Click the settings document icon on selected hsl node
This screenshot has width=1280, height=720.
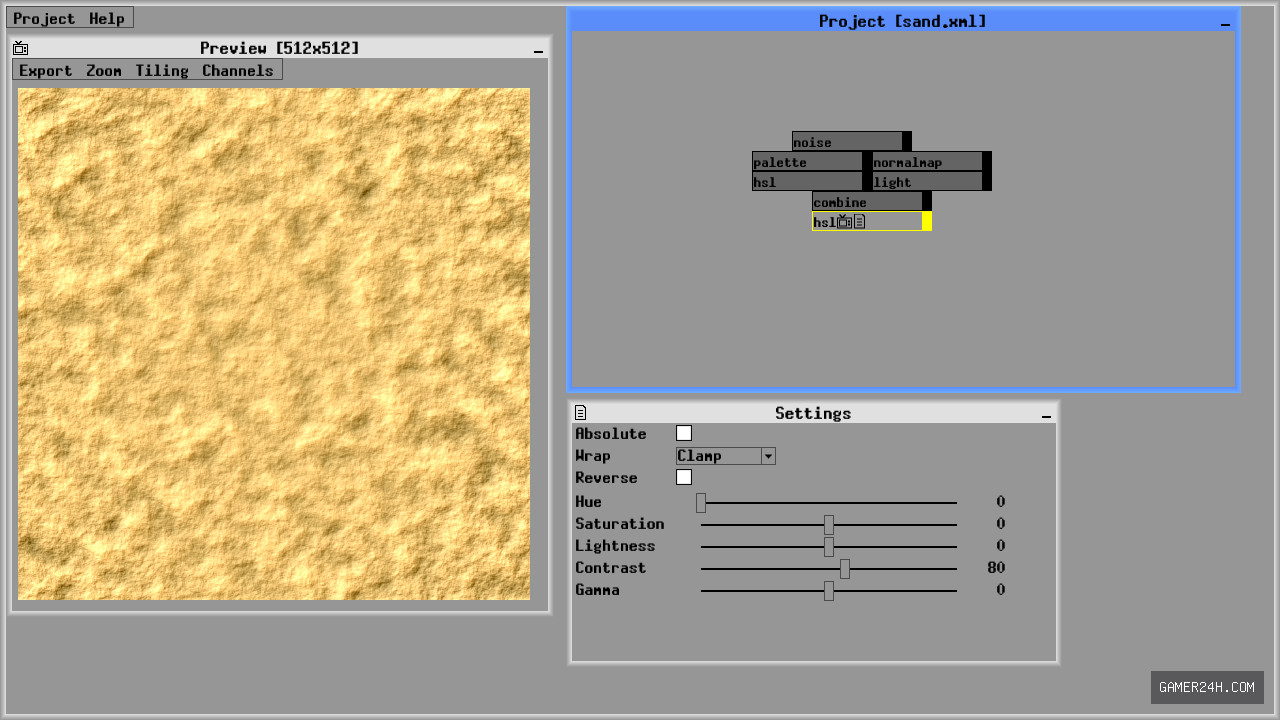tap(859, 222)
